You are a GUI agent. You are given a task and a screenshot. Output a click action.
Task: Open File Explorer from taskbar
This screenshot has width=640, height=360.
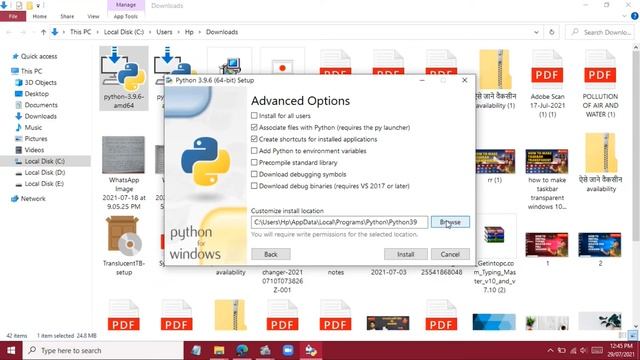[219, 351]
